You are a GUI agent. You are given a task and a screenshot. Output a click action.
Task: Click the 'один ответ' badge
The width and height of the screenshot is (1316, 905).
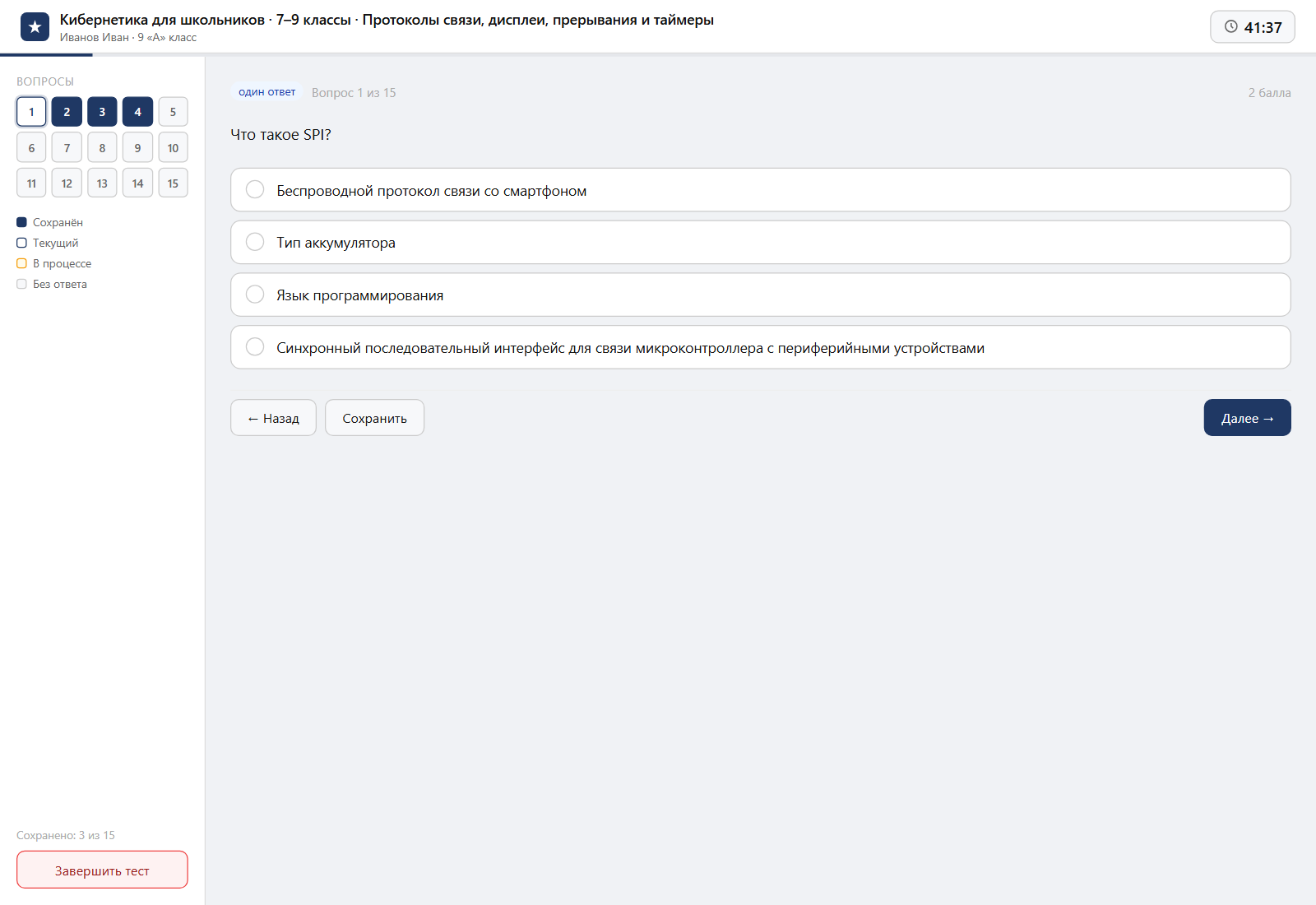[266, 92]
